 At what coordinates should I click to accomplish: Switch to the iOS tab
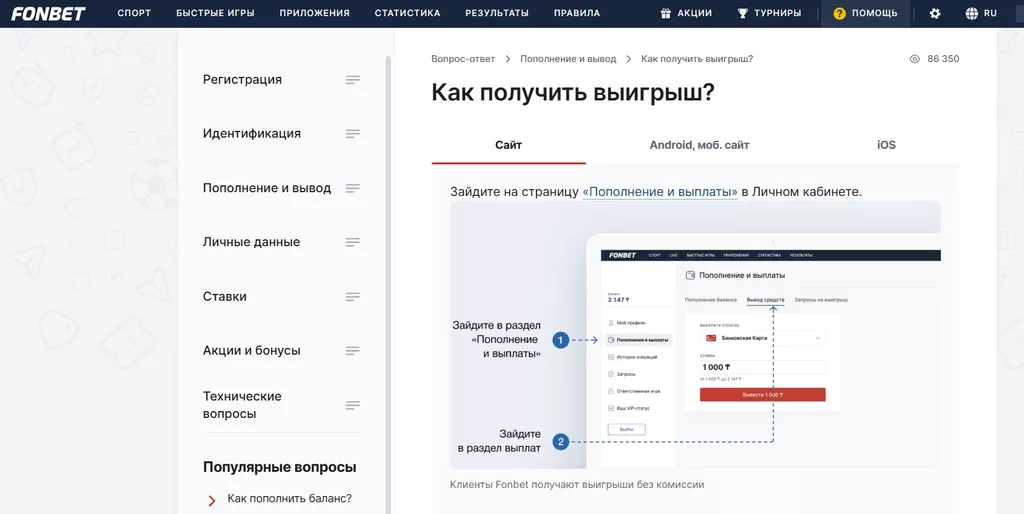(x=886, y=145)
